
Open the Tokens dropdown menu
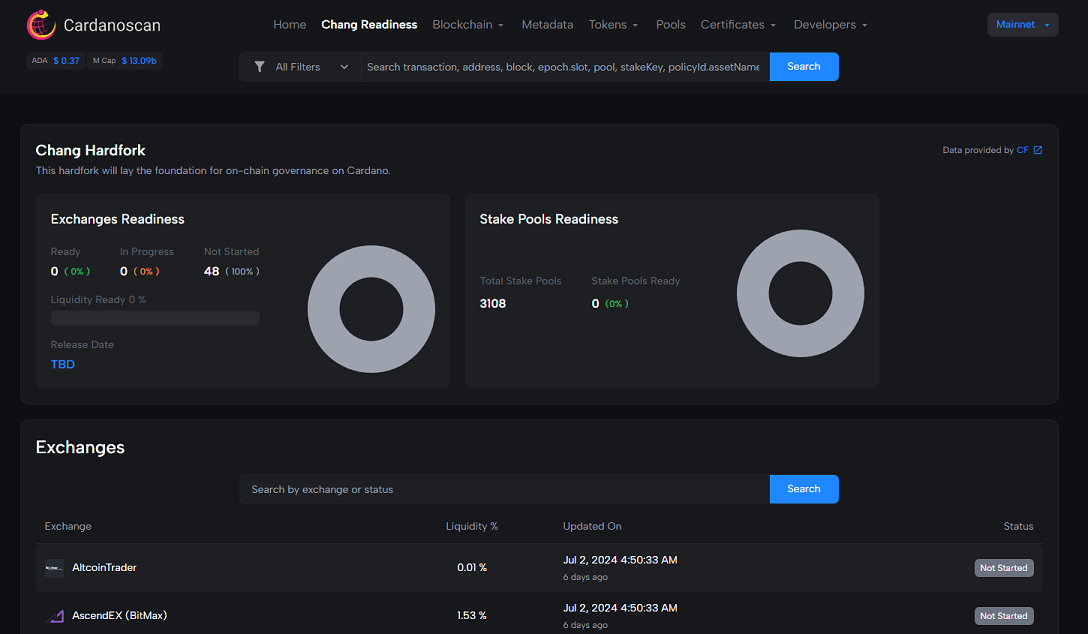coord(614,25)
